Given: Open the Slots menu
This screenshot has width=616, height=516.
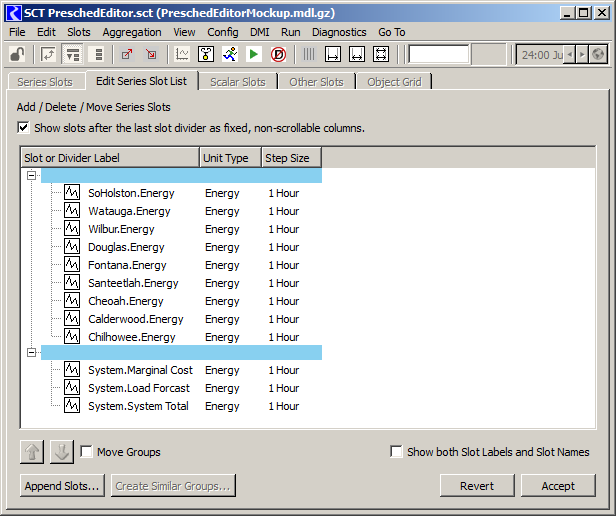Looking at the screenshot, I should (x=79, y=32).
